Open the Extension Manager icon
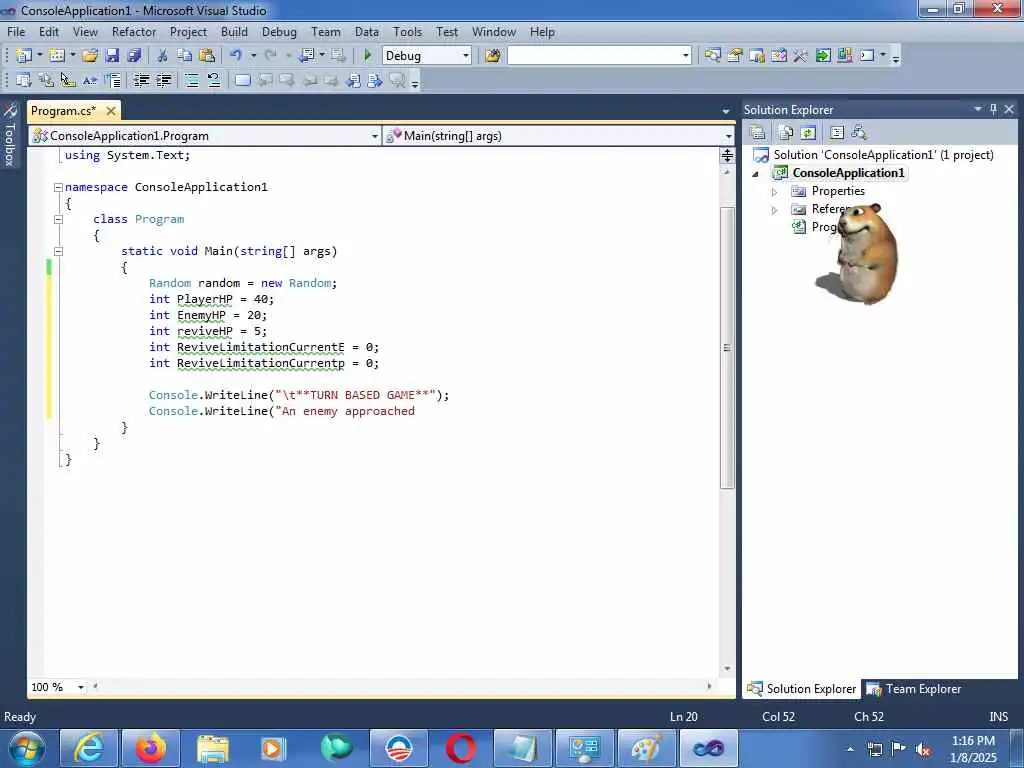 pyautogui.click(x=845, y=56)
